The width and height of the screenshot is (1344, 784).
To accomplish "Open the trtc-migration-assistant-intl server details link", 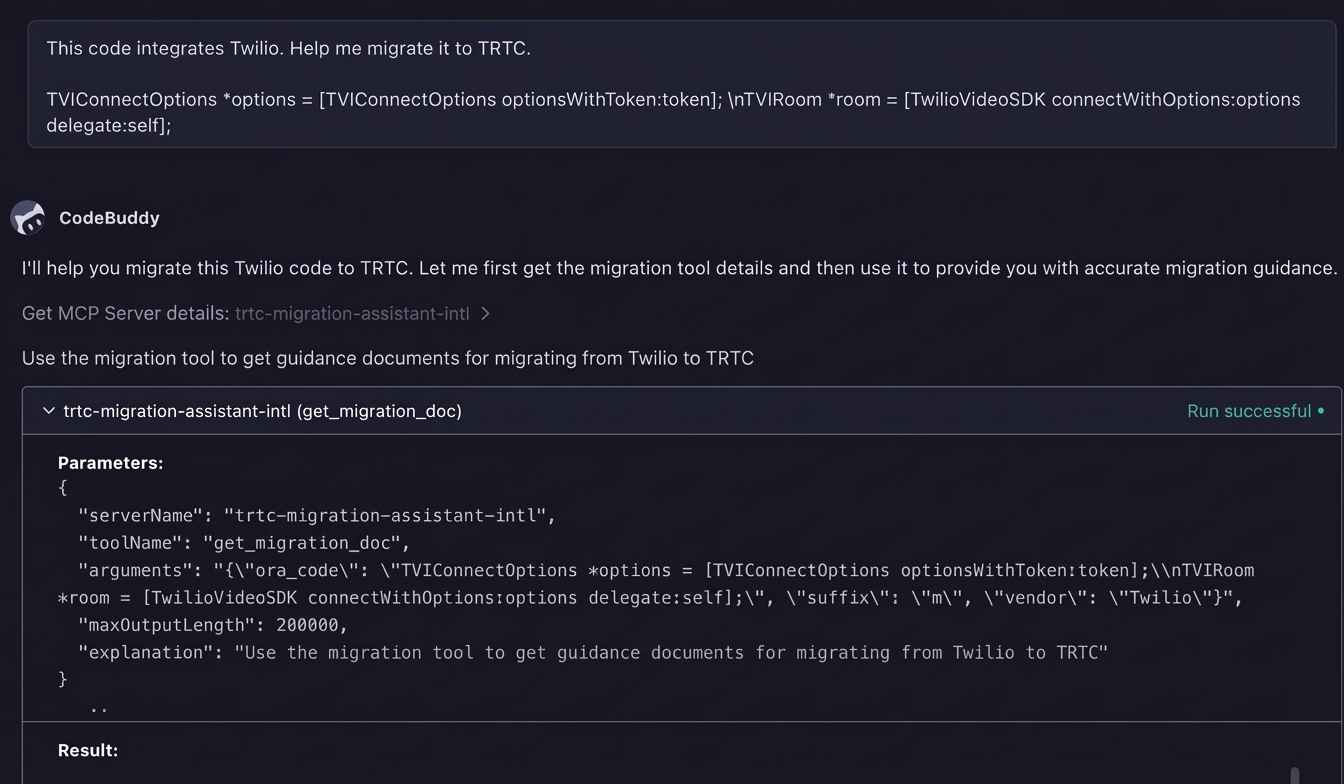I will (x=352, y=314).
